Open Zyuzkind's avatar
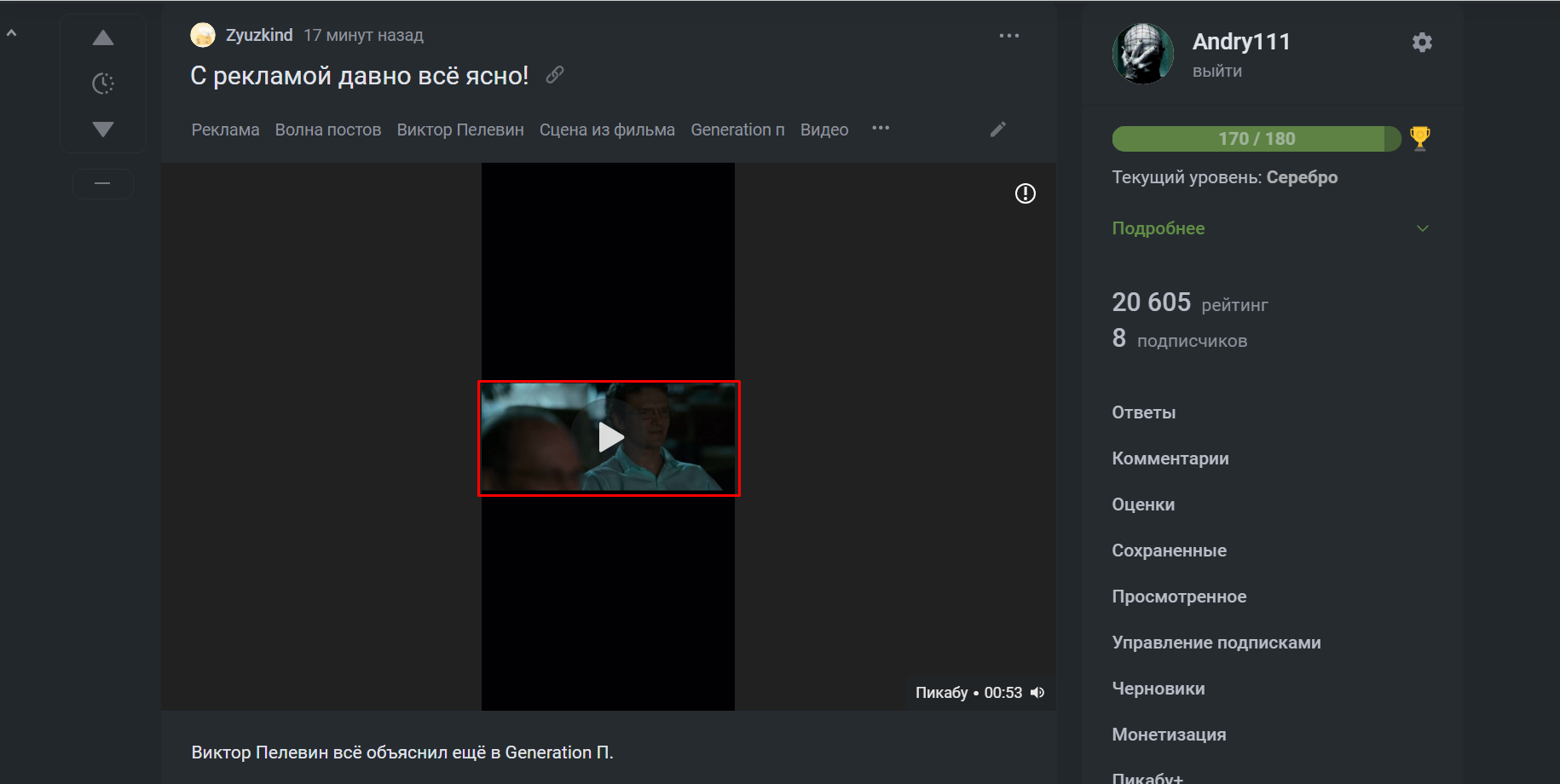The height and width of the screenshot is (784, 1560). tap(203, 35)
